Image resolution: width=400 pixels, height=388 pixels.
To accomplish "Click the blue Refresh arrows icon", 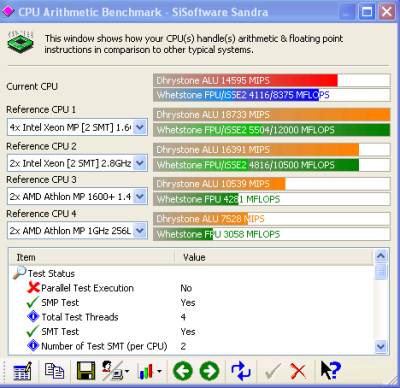I will [241, 371].
